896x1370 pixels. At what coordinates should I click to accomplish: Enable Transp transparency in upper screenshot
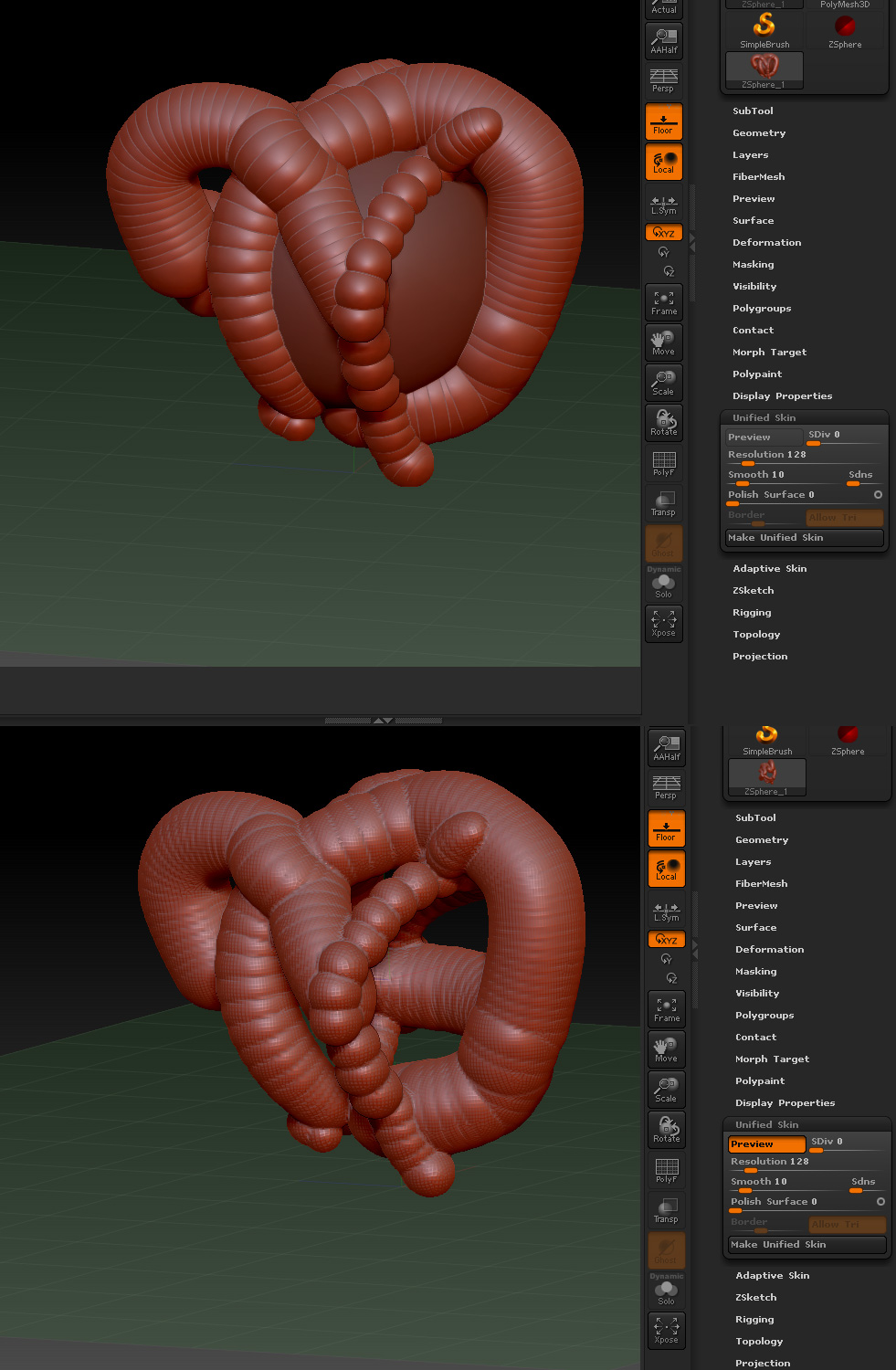tap(664, 503)
